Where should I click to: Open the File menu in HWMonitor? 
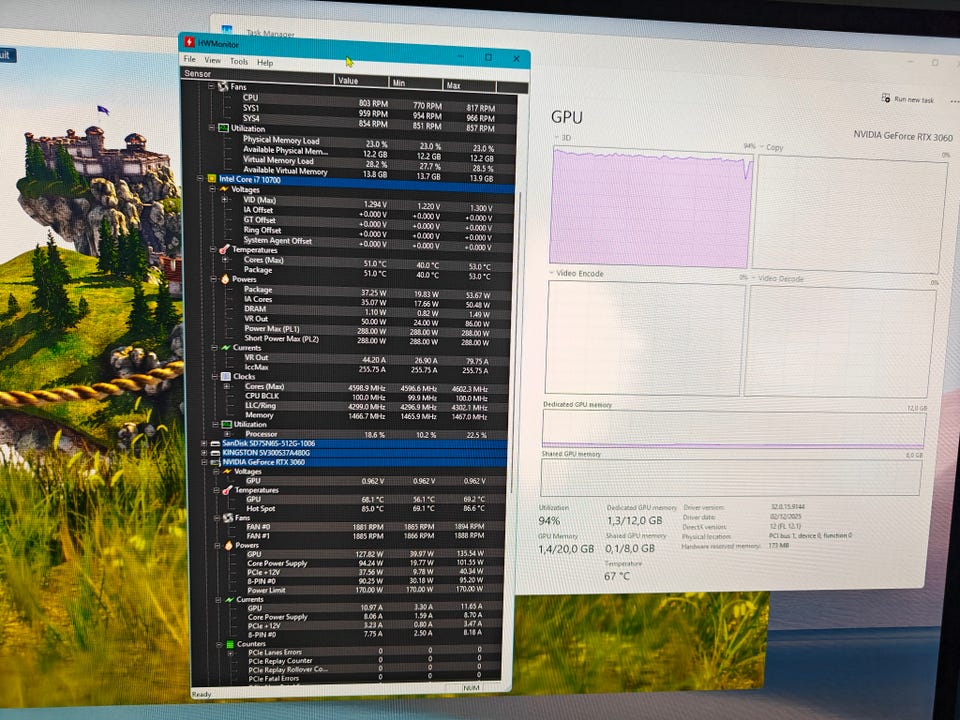click(x=190, y=61)
